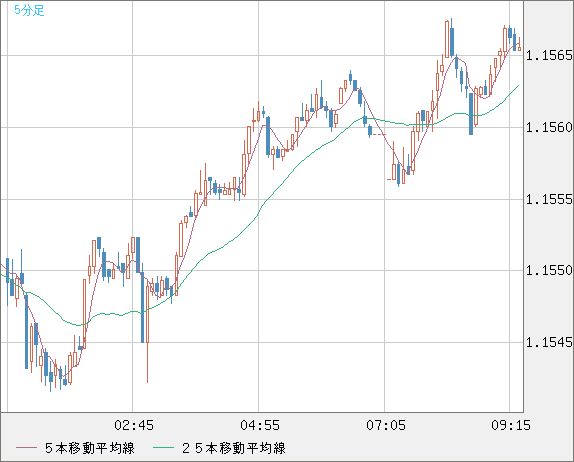Click the 1.1550 price axis label

pyautogui.click(x=549, y=271)
